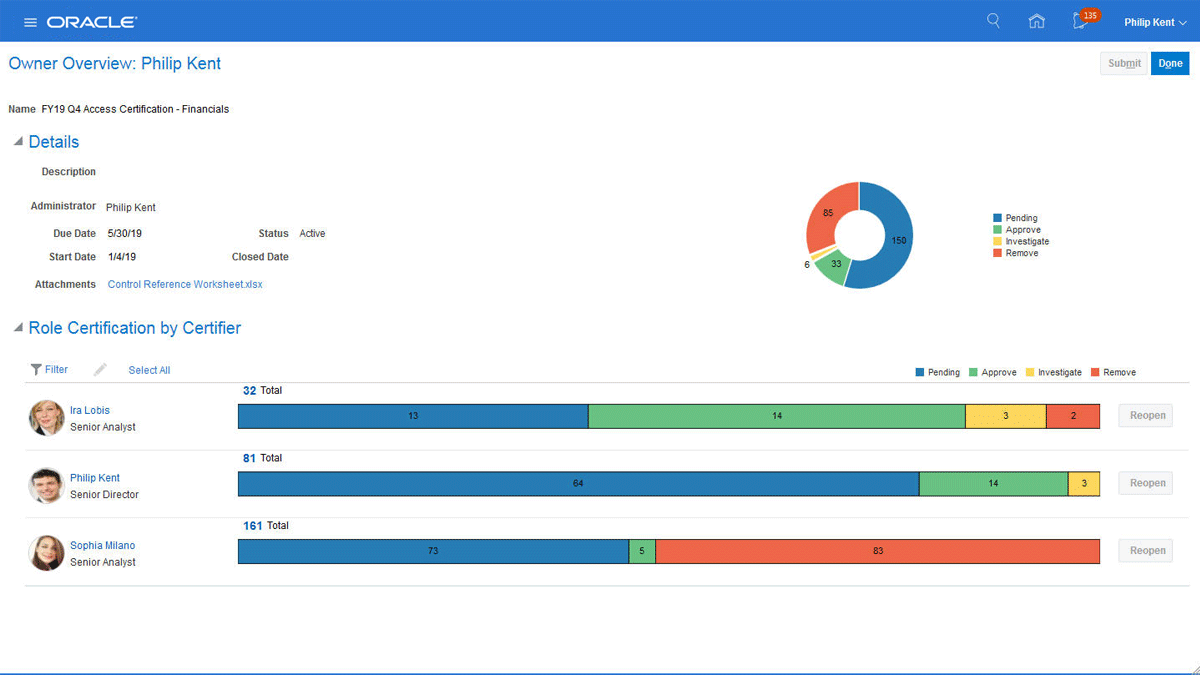Click the pencil edit icon
The image size is (1200, 675).
(100, 370)
